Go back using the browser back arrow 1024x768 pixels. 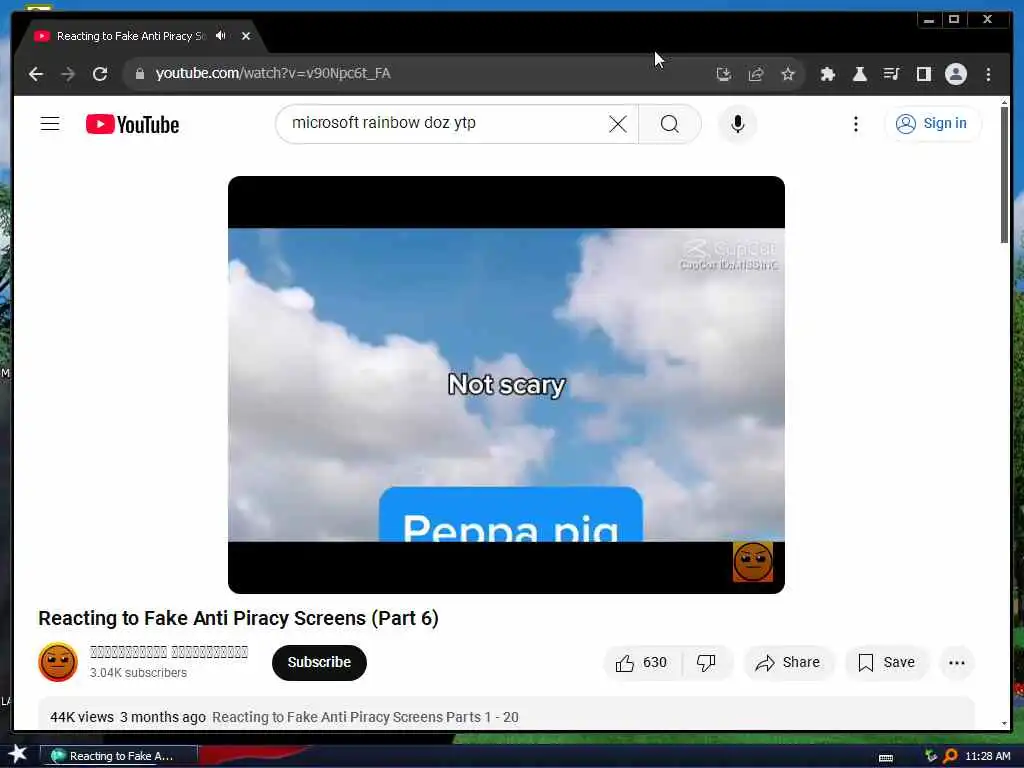tap(36, 74)
